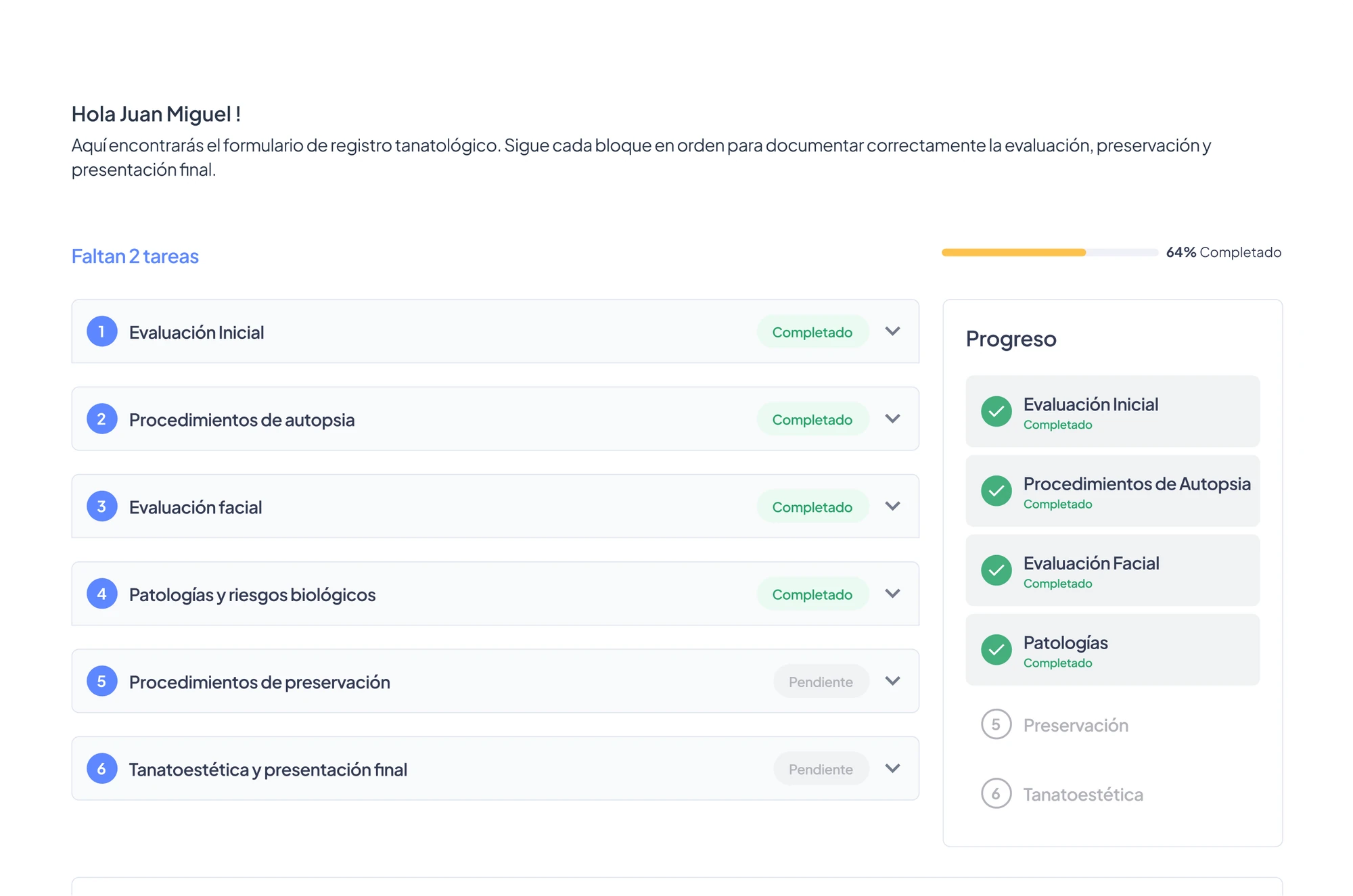Screen dimensions: 1353x896
Task: Open the Evaluación Inicial row title
Action: (196, 332)
